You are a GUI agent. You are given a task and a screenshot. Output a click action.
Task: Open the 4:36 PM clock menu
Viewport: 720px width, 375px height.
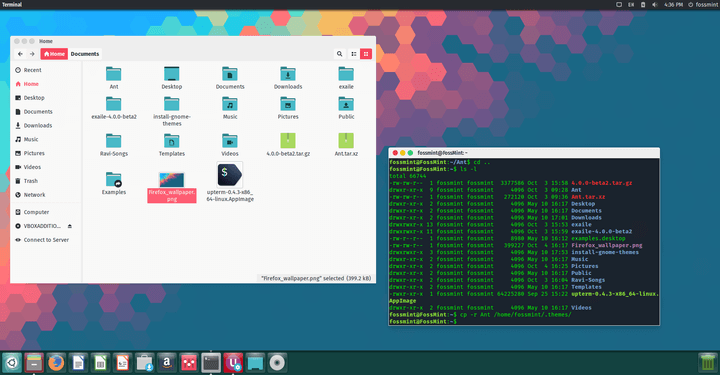pos(673,5)
